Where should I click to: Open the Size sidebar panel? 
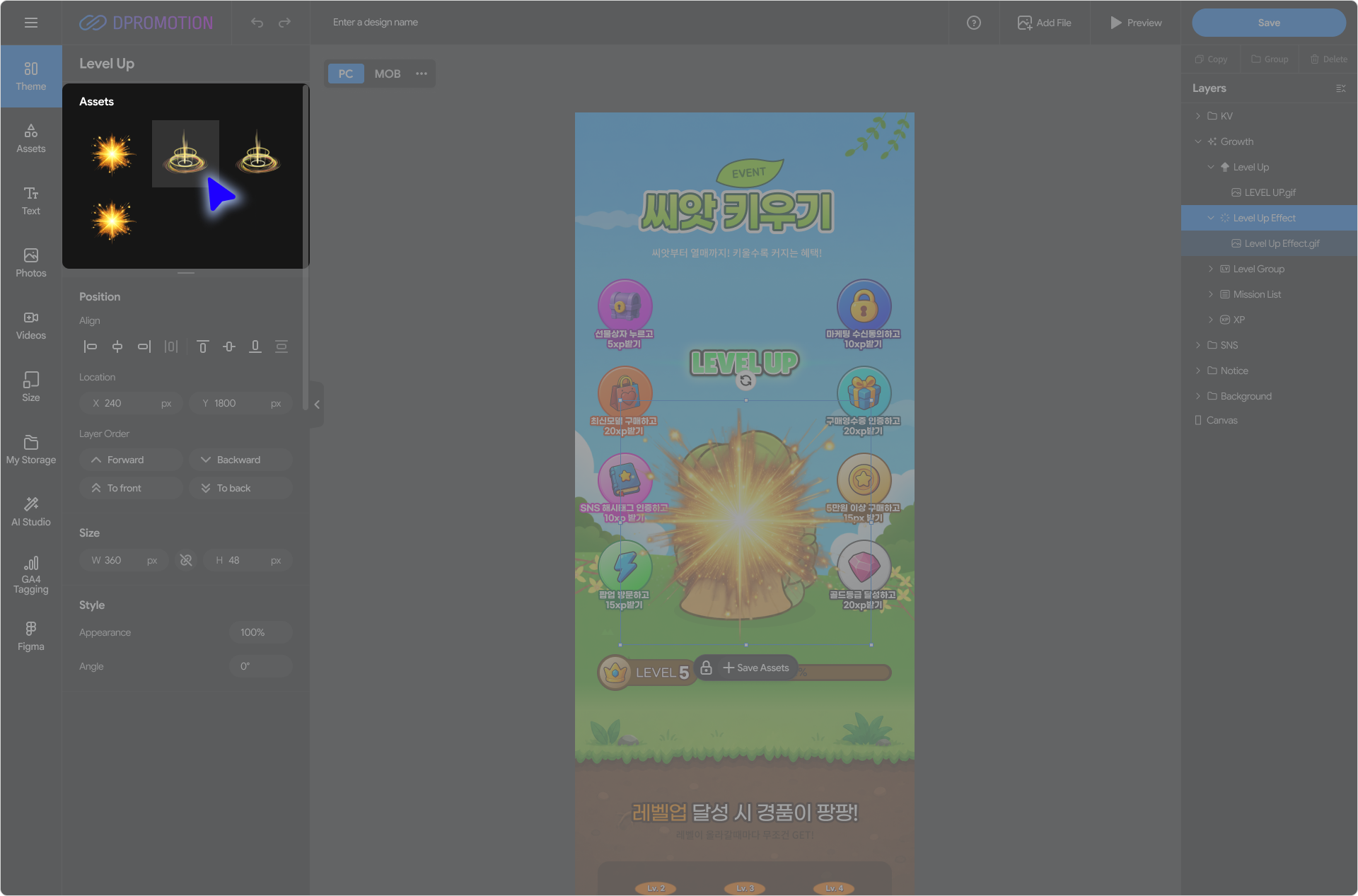click(x=31, y=388)
